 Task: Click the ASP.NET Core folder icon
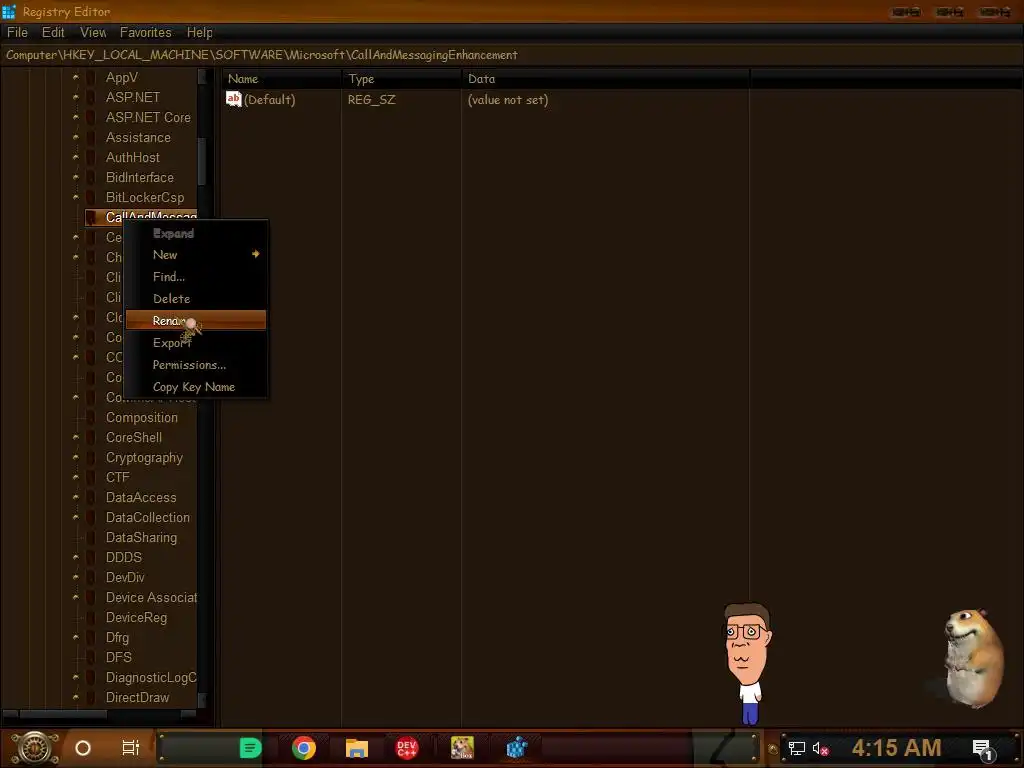pos(92,118)
